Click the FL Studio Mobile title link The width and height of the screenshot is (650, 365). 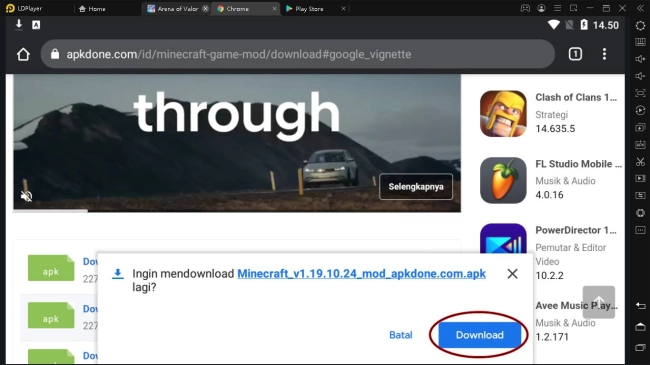coord(578,164)
